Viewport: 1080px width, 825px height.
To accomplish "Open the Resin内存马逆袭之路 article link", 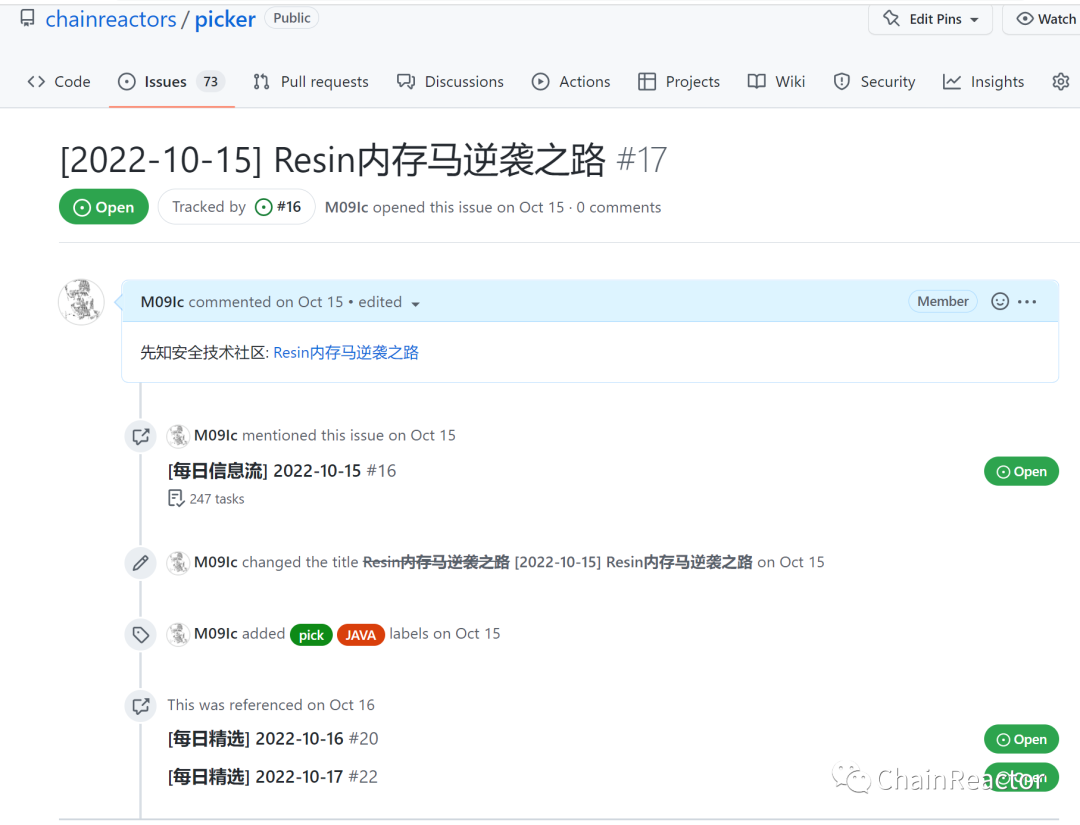I will [346, 353].
